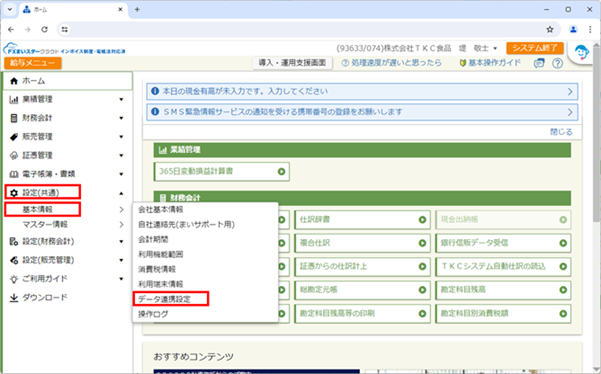Click the システム終了 button
The height and width of the screenshot is (374, 601).
535,48
